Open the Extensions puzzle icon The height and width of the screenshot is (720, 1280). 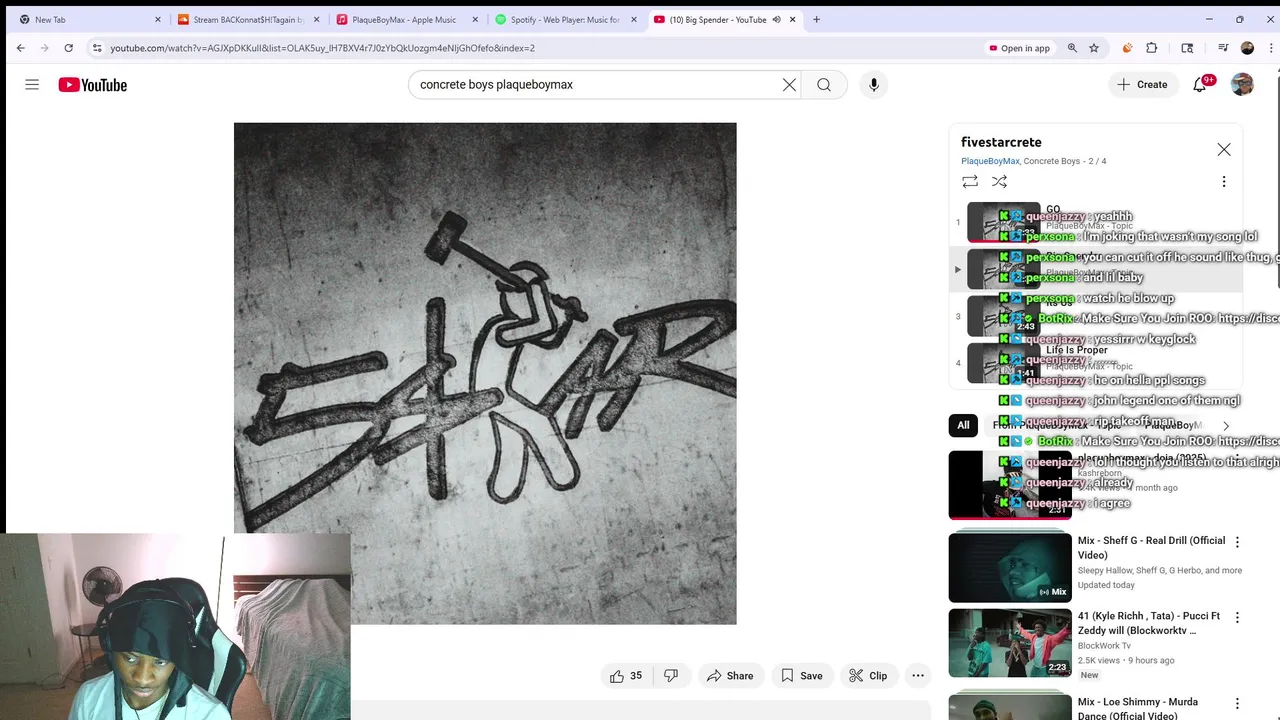tap(1152, 48)
